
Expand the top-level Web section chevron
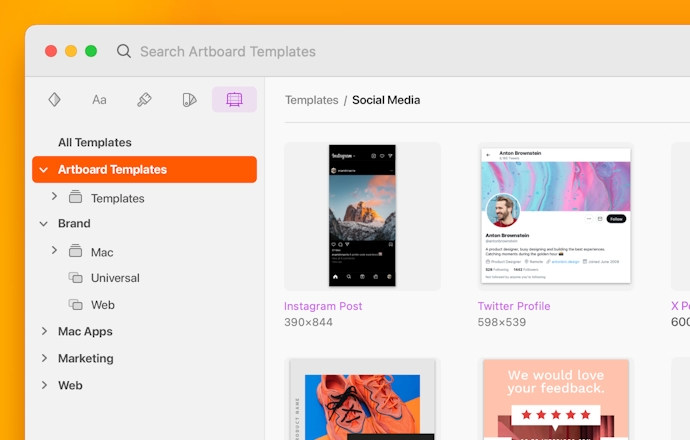[x=44, y=385]
